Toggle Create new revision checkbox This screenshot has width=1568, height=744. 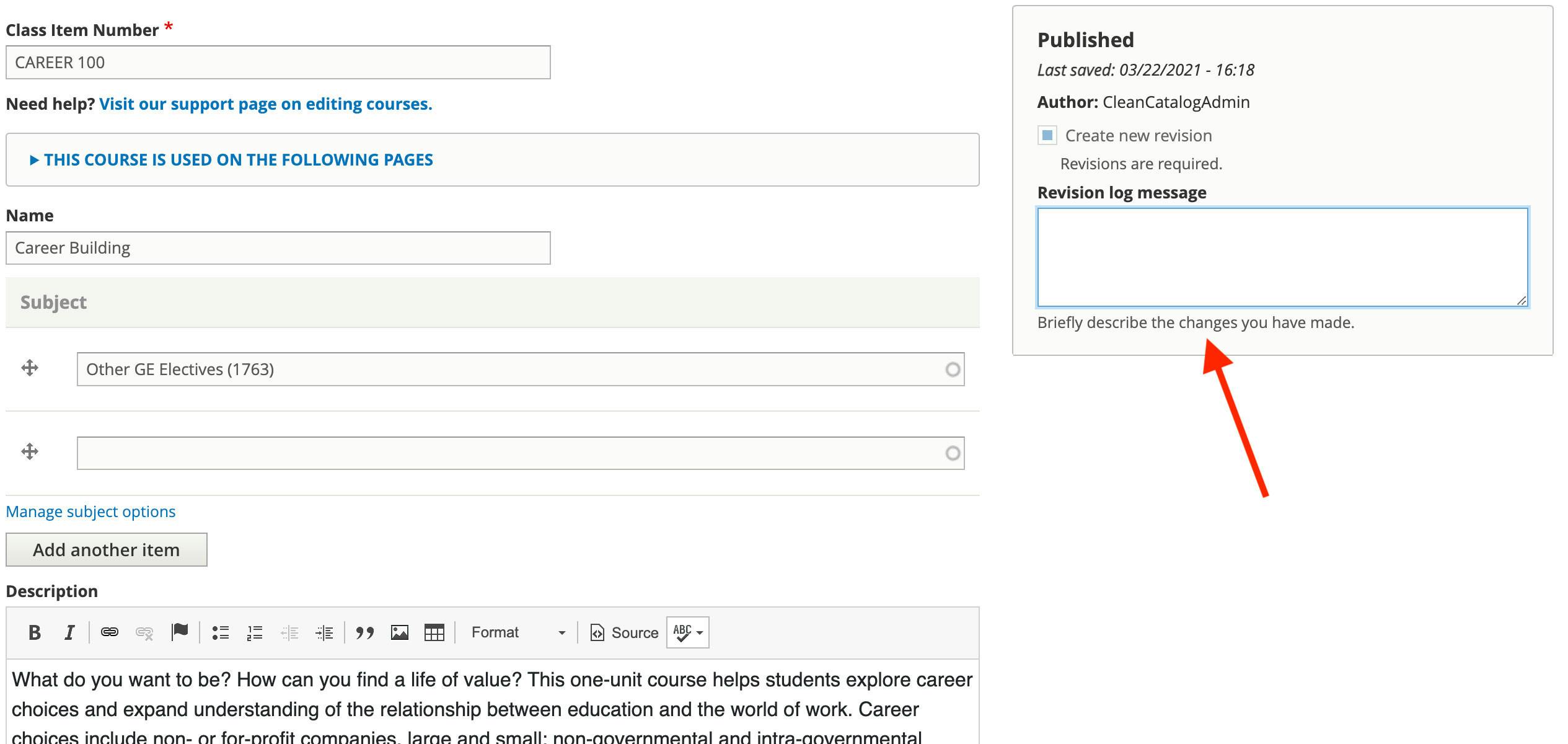(x=1047, y=135)
